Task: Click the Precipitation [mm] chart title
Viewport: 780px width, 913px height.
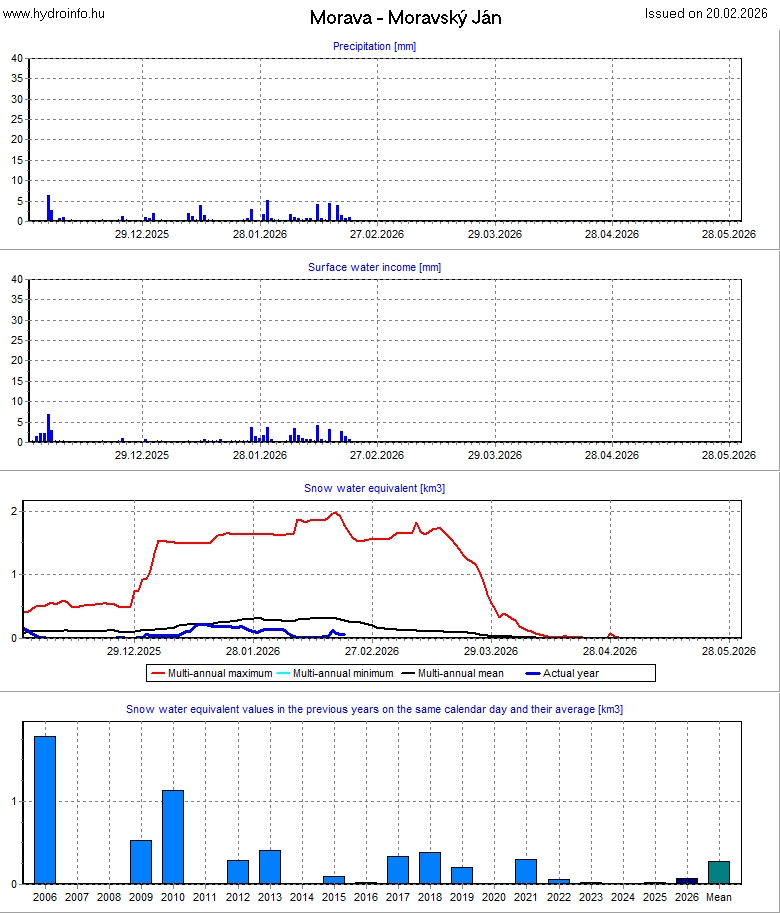Action: click(374, 46)
